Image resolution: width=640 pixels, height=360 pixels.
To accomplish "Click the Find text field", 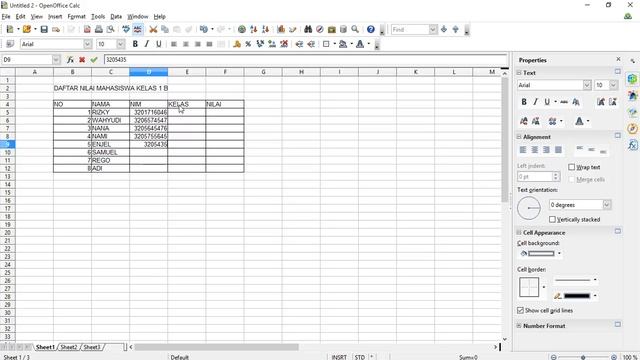I will [x=410, y=29].
